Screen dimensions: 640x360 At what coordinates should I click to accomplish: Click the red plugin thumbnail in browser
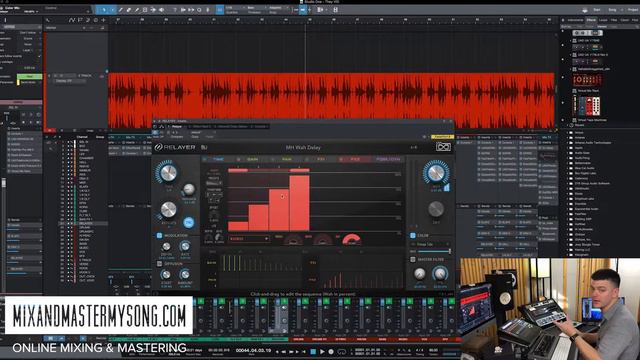point(587,80)
